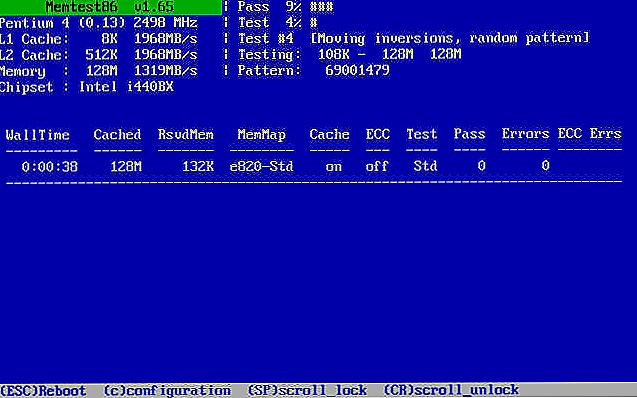This screenshot has height=398, width=637.
Task: Click the L2 Cache 512K line
Action: [x=99, y=54]
